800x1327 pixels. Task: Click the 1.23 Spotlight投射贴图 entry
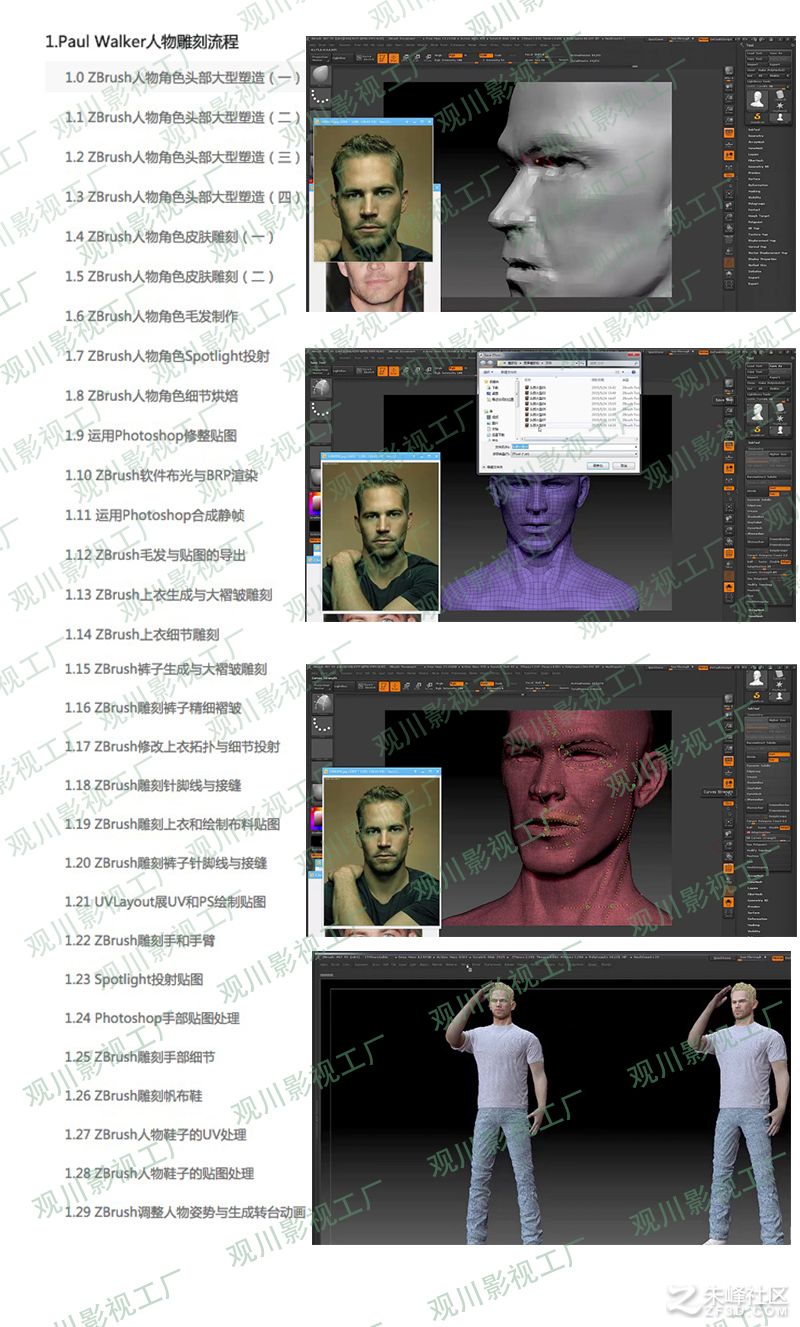click(134, 980)
